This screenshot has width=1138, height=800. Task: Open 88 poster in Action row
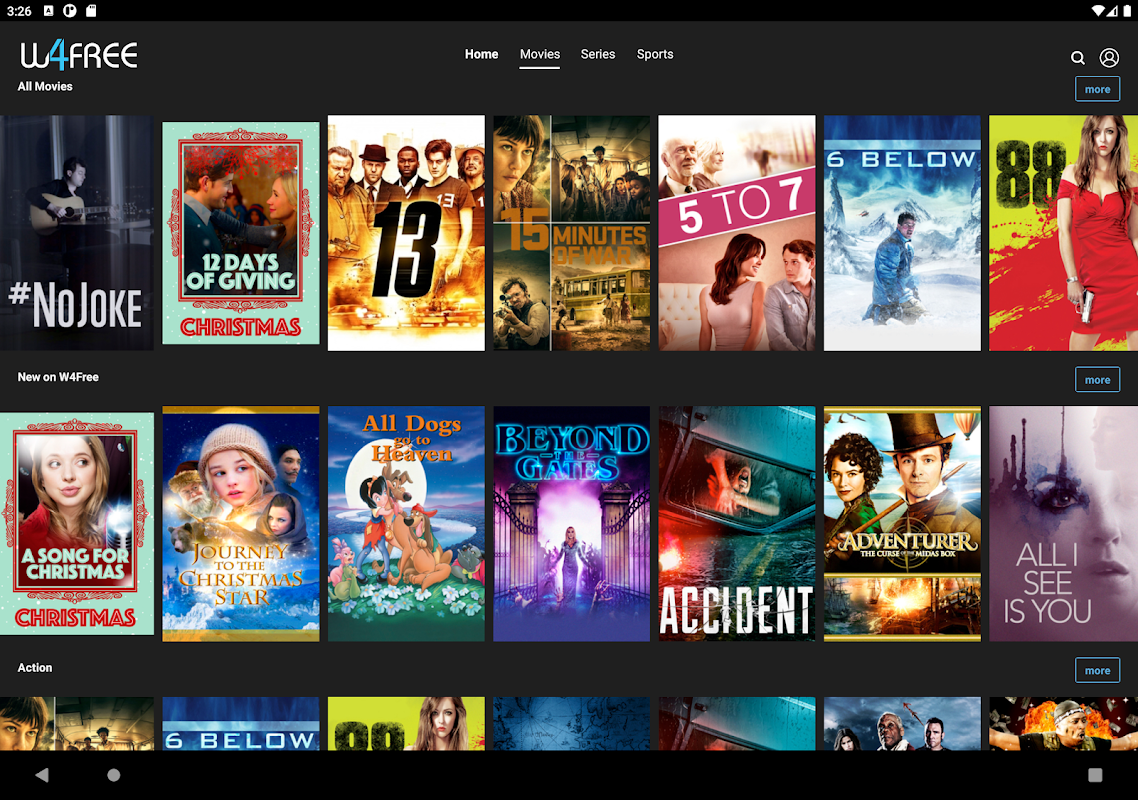pos(406,724)
